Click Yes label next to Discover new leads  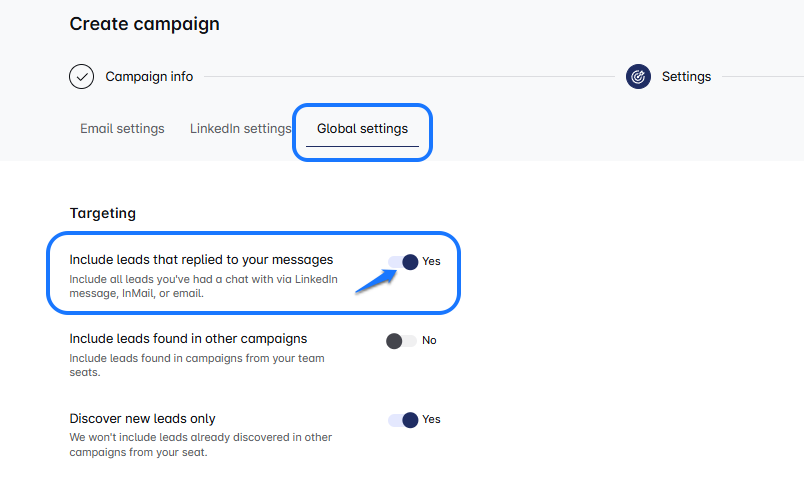tap(431, 420)
